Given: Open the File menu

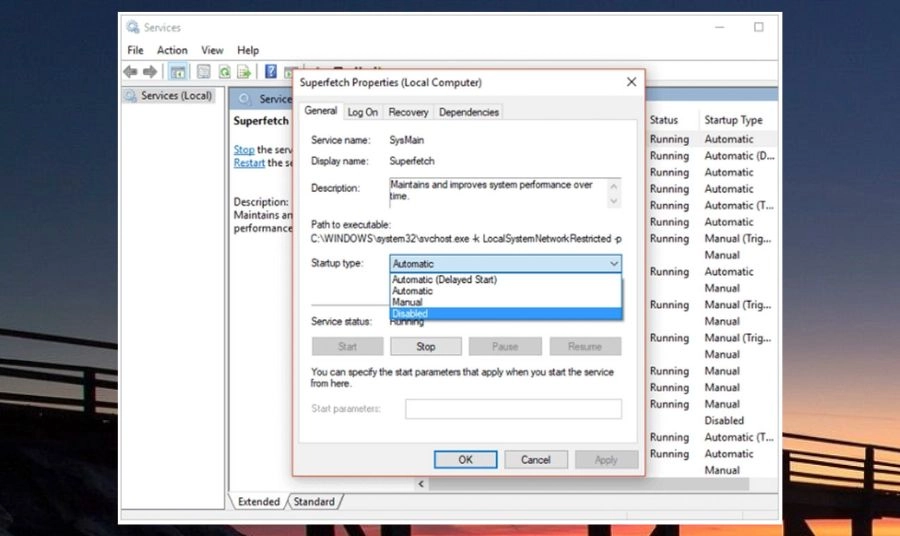Looking at the screenshot, I should 135,50.
